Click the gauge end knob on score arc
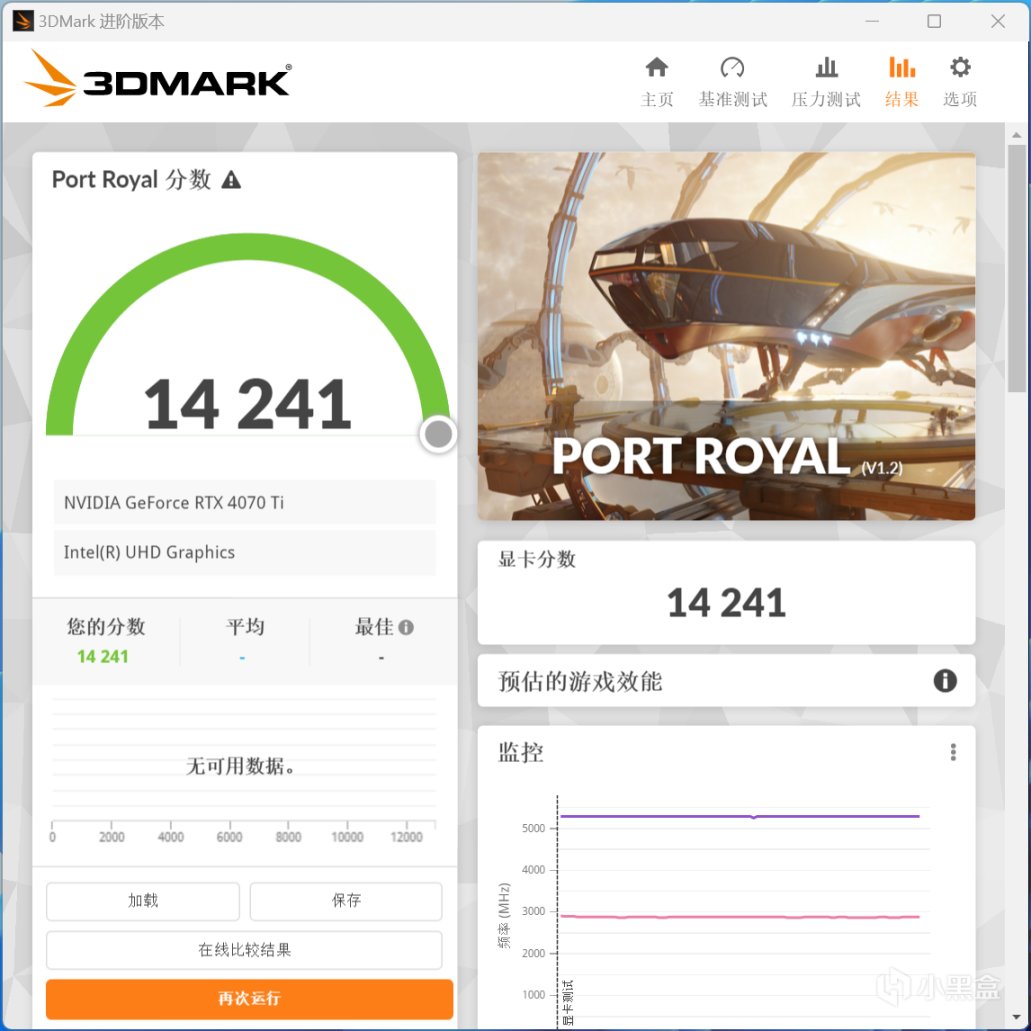The width and height of the screenshot is (1031, 1031). tap(438, 434)
